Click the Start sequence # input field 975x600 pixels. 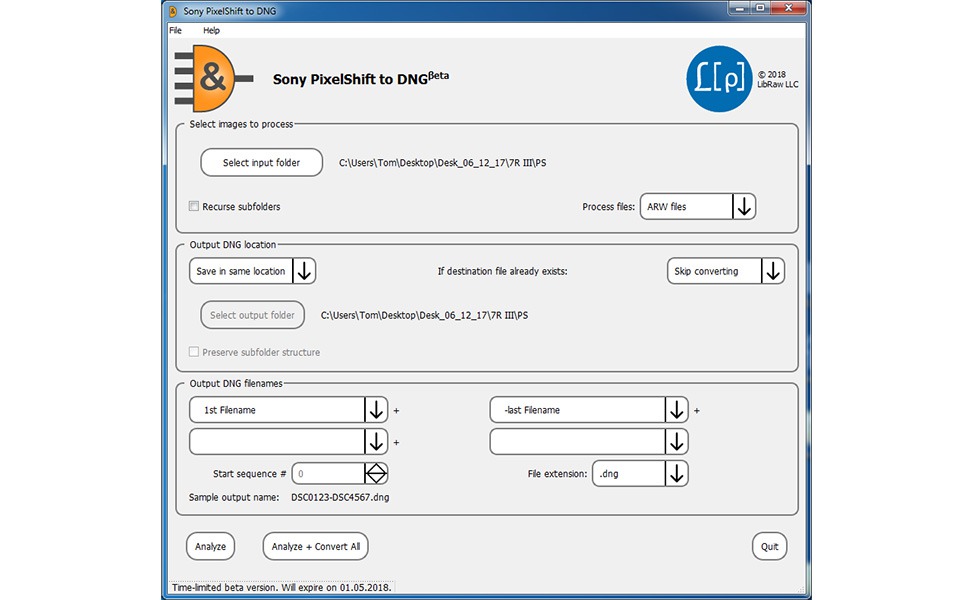point(328,474)
